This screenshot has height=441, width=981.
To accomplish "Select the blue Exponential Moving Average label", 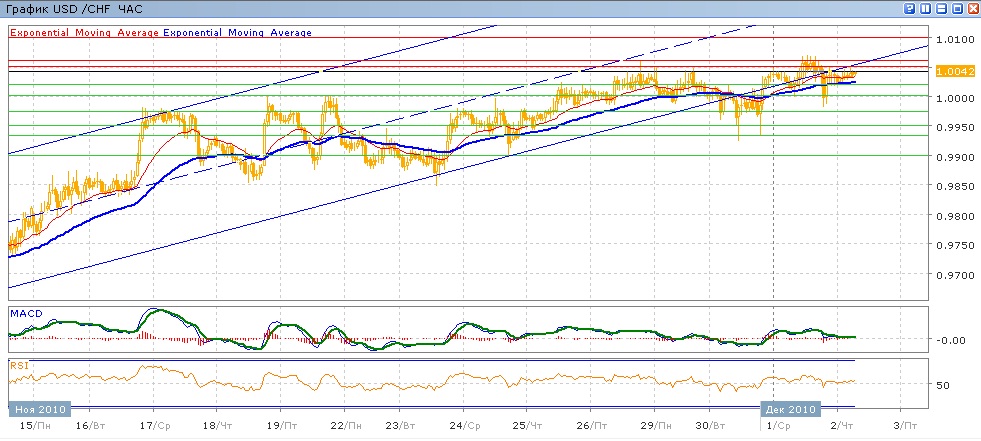I will coord(236,33).
